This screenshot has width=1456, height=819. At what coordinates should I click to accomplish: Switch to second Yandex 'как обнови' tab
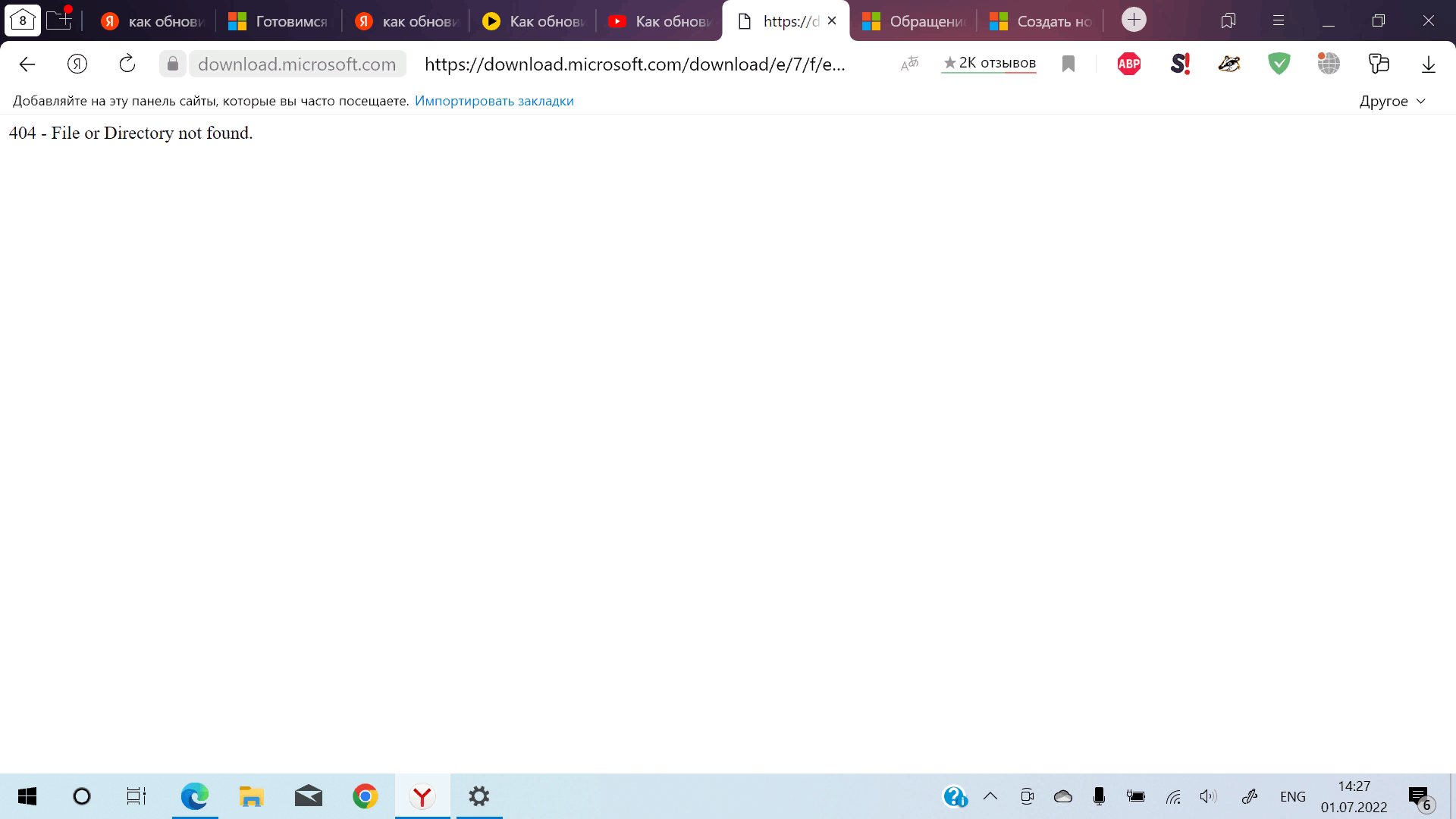tap(408, 21)
